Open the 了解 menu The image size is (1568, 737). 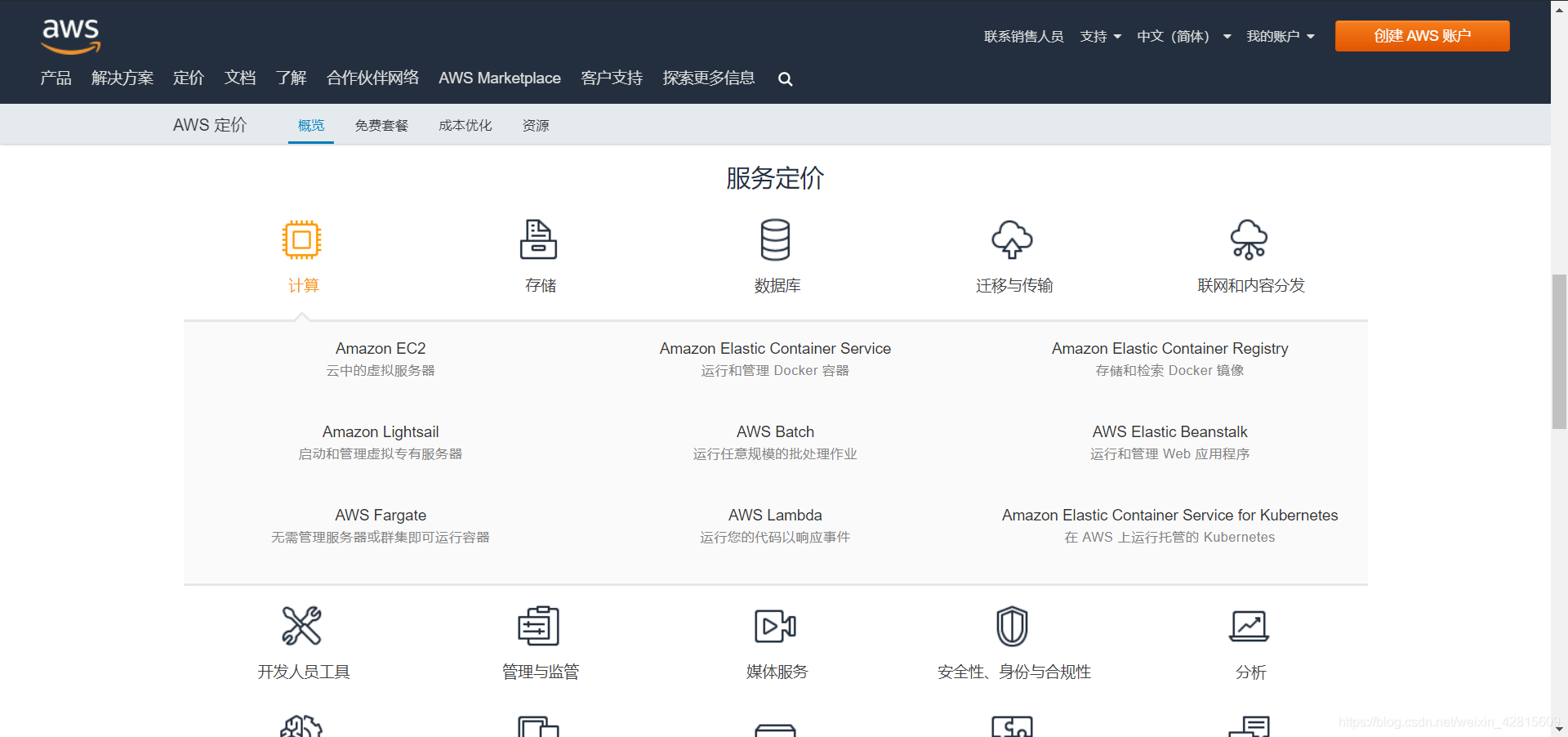(291, 78)
